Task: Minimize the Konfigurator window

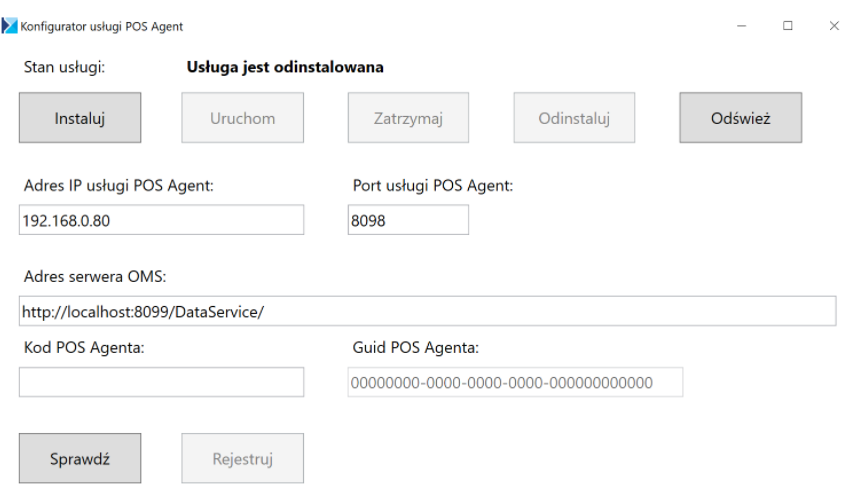Action: click(x=742, y=26)
